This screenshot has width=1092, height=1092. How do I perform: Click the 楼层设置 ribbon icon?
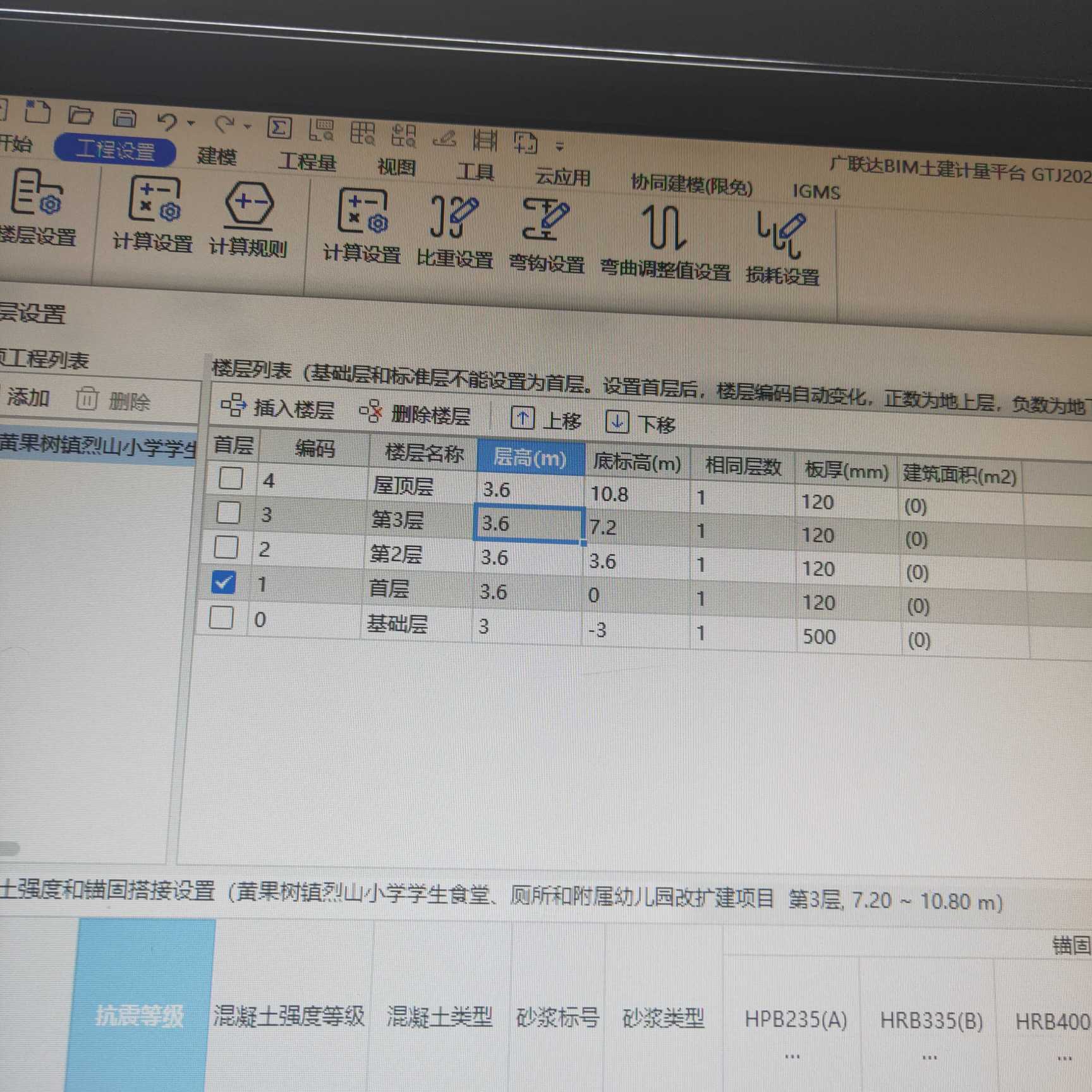tap(37, 207)
